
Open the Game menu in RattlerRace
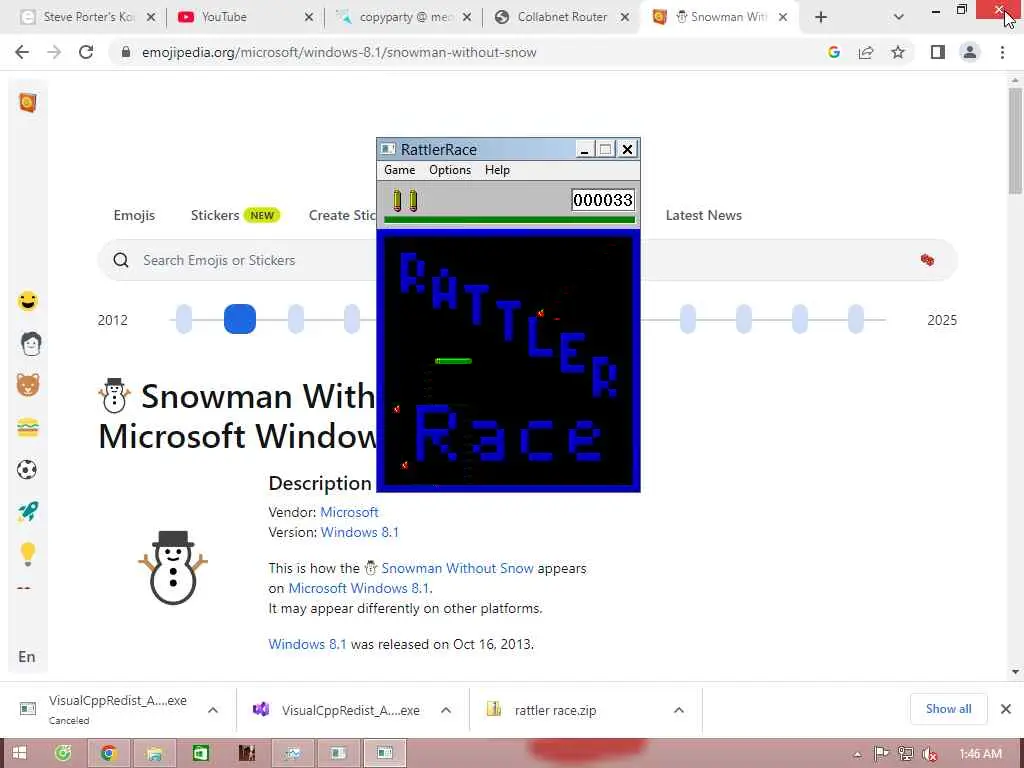[399, 170]
